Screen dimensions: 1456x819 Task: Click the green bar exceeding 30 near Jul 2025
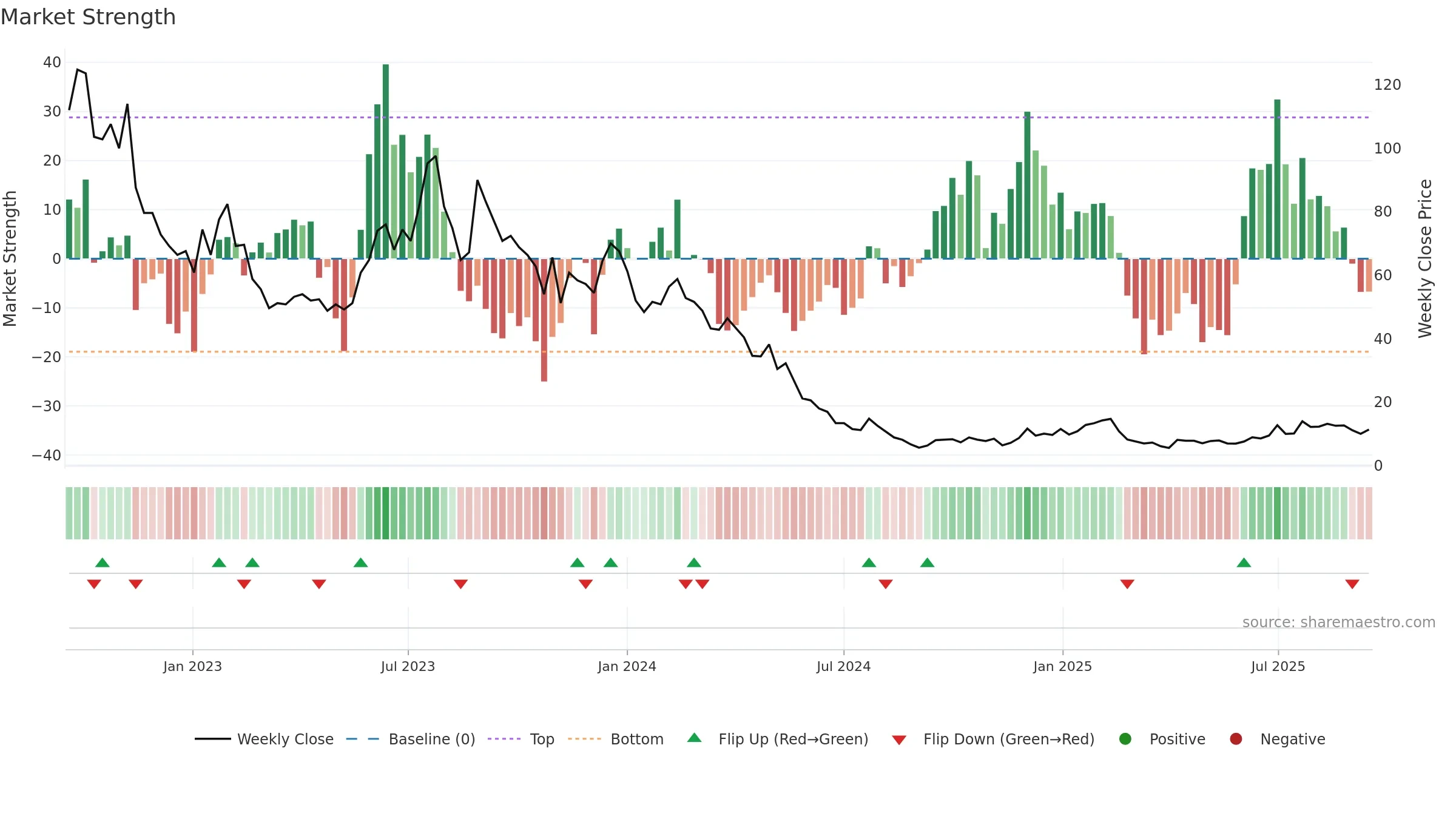pyautogui.click(x=1277, y=179)
